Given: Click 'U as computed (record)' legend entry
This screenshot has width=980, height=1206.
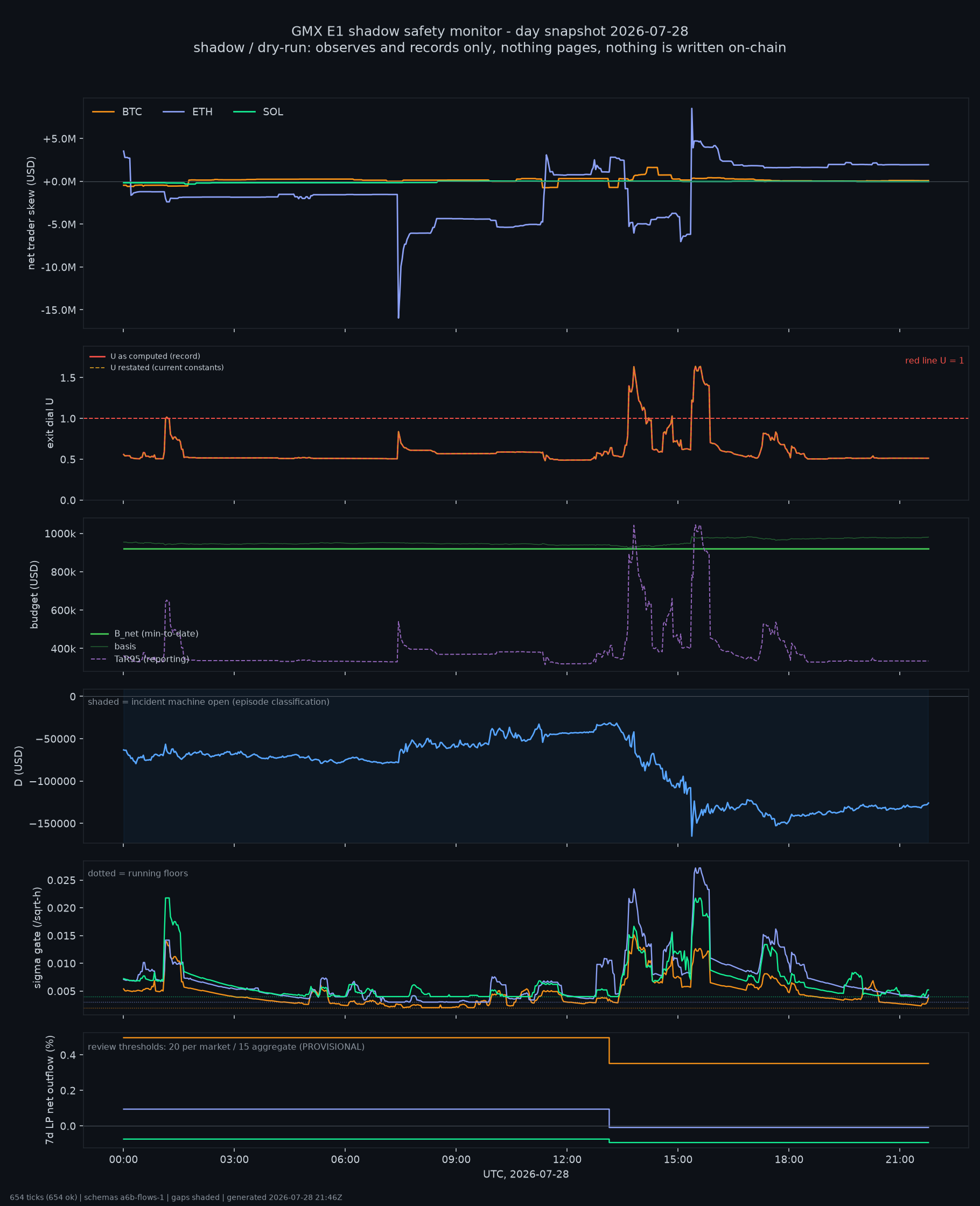Looking at the screenshot, I should [x=145, y=356].
